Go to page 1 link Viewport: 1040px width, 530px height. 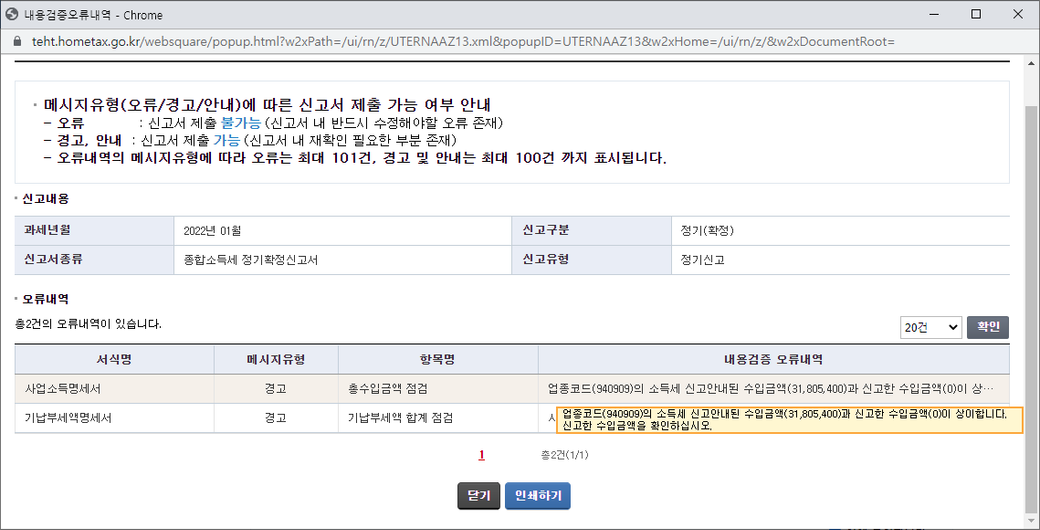coord(481,455)
